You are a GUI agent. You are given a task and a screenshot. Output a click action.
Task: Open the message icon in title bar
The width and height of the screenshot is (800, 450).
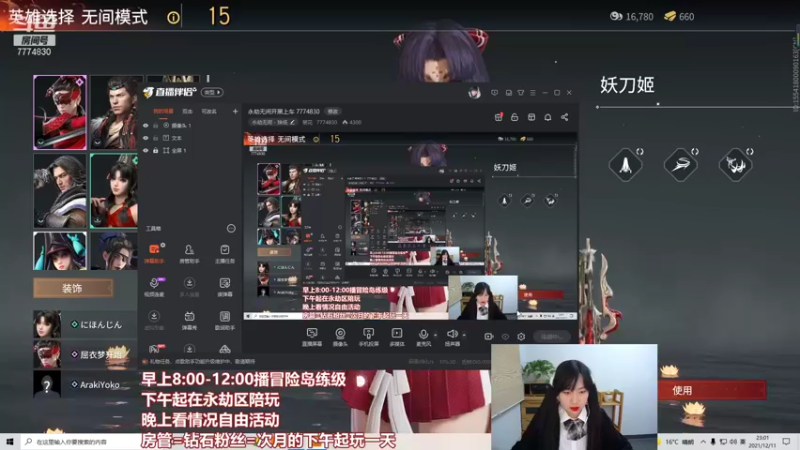tap(494, 93)
